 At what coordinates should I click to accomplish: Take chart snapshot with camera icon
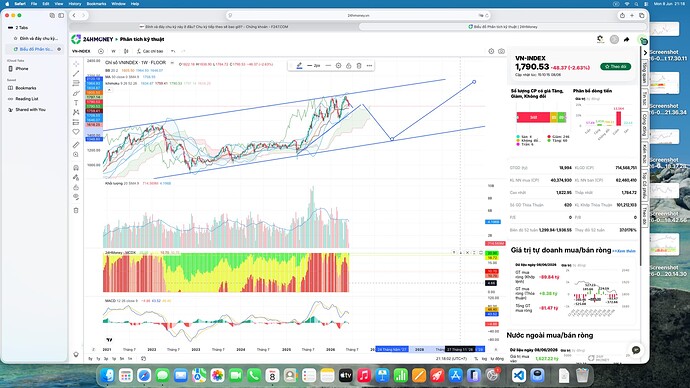[501, 51]
